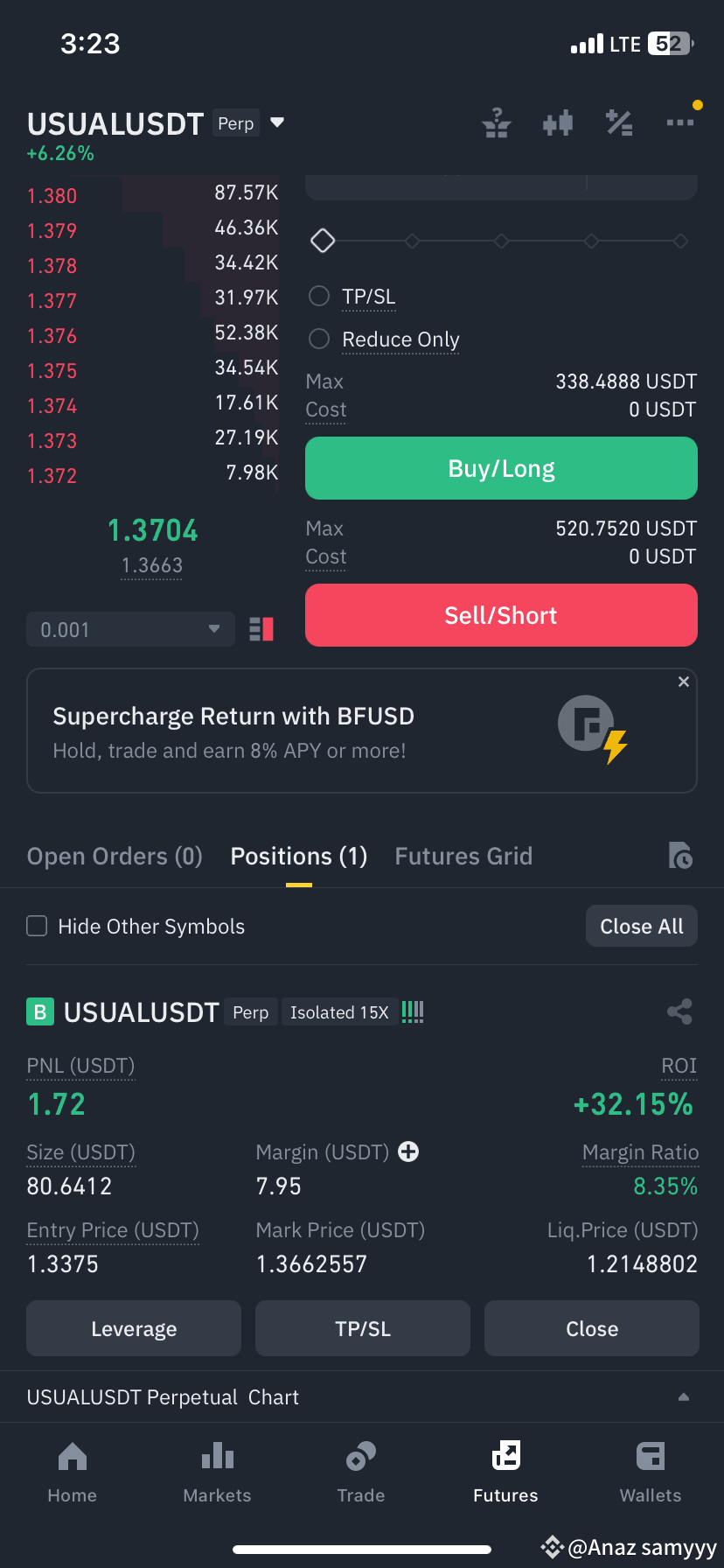Tap the Close All button
Viewport: 724px width, 1568px height.
pos(642,926)
